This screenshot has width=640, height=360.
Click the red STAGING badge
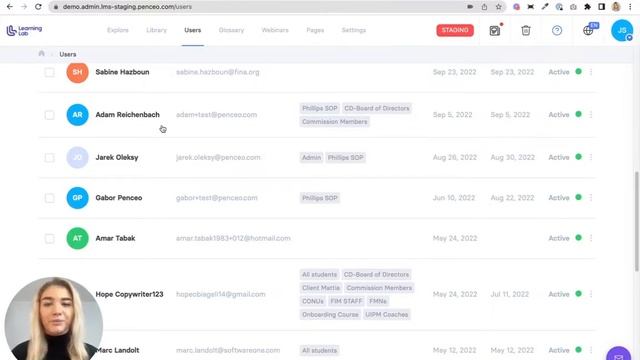[x=455, y=30]
